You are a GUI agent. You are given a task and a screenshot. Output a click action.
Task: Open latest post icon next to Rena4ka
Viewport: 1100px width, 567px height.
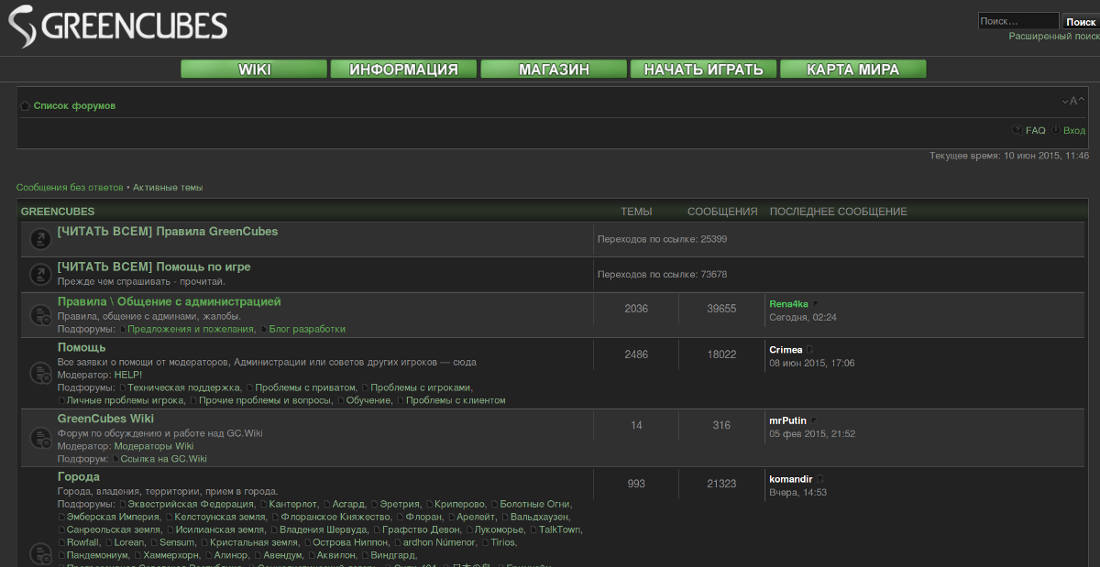tap(815, 304)
